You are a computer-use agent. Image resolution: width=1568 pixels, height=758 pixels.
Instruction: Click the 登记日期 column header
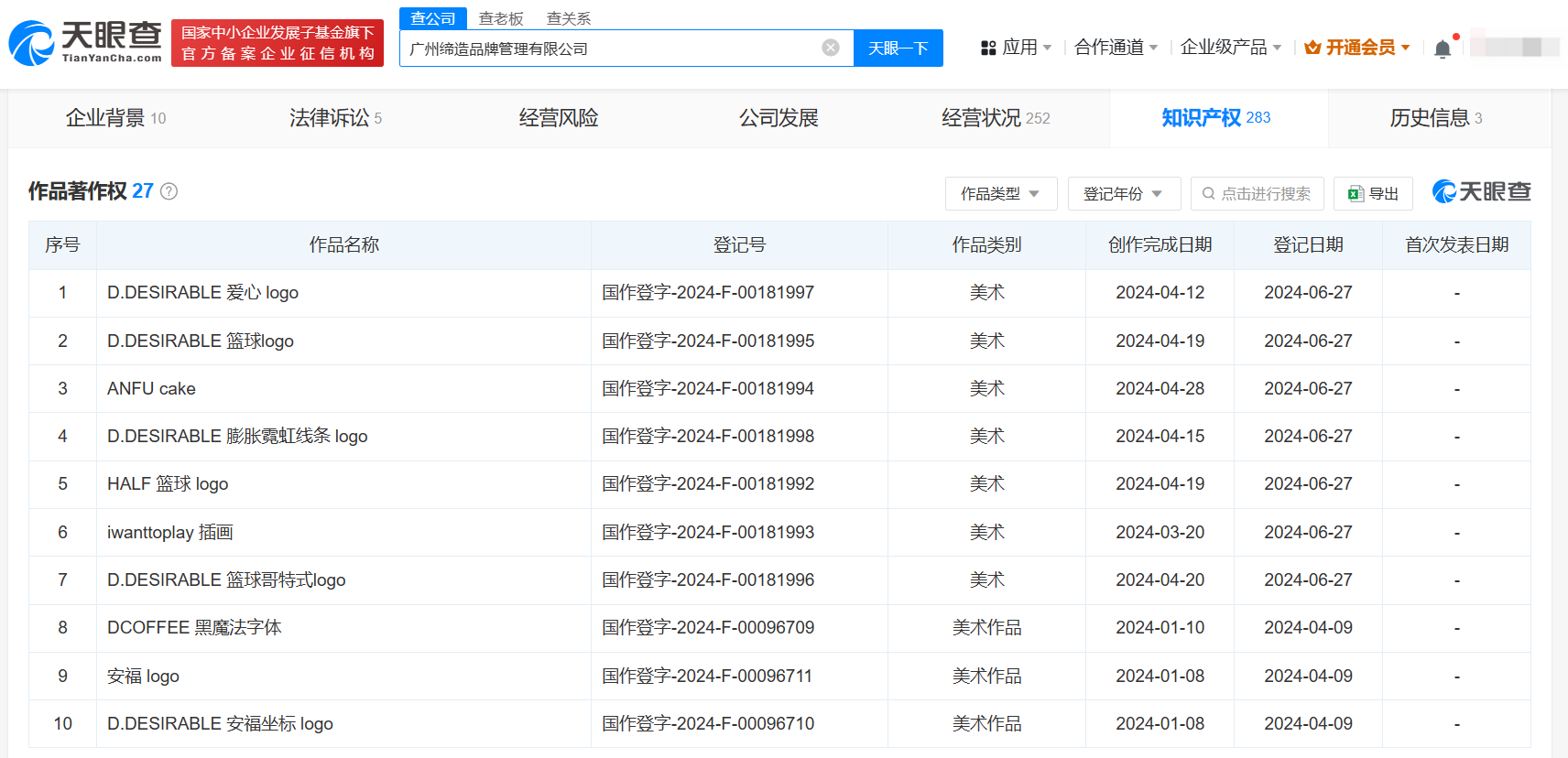click(x=1308, y=245)
